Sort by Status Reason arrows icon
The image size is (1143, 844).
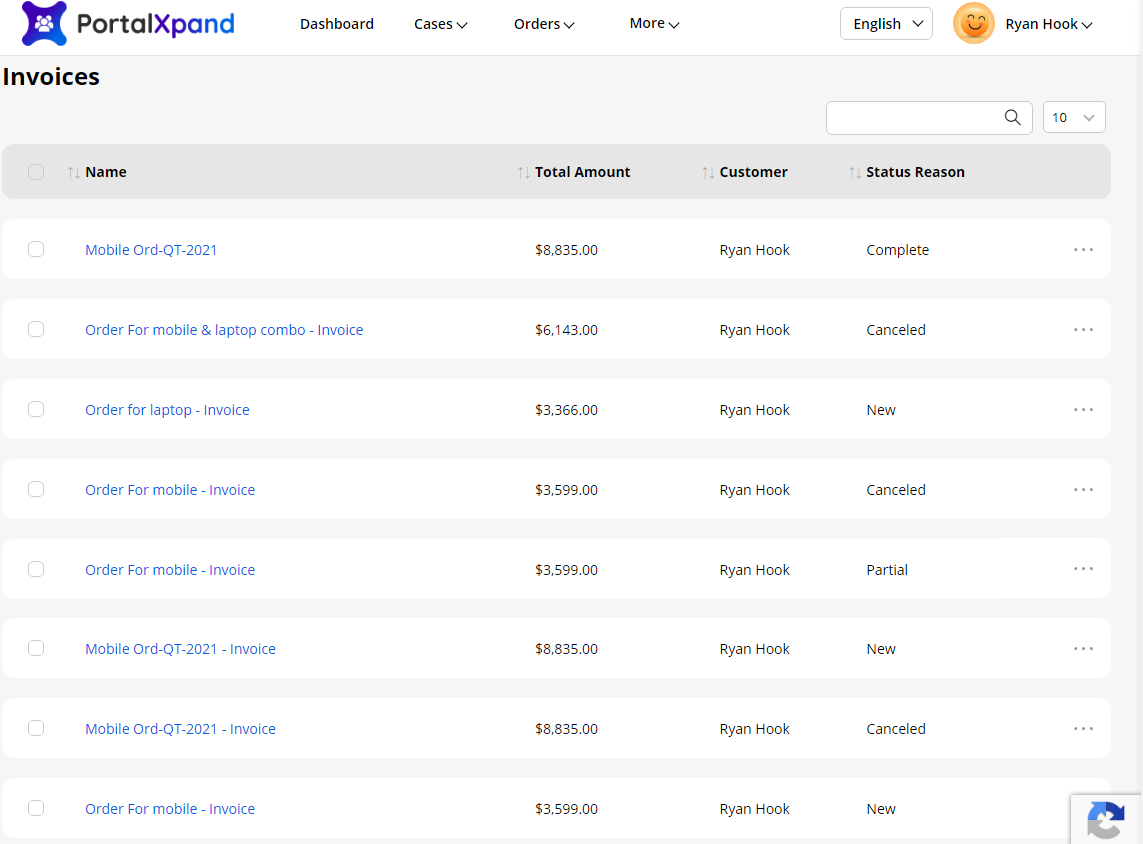click(854, 173)
